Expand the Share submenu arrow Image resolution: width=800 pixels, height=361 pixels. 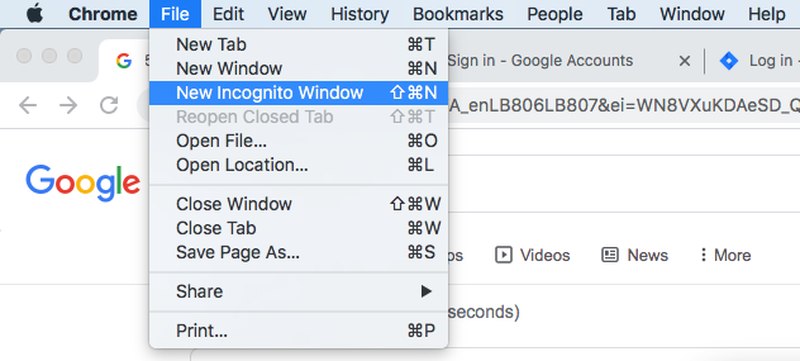tap(426, 292)
